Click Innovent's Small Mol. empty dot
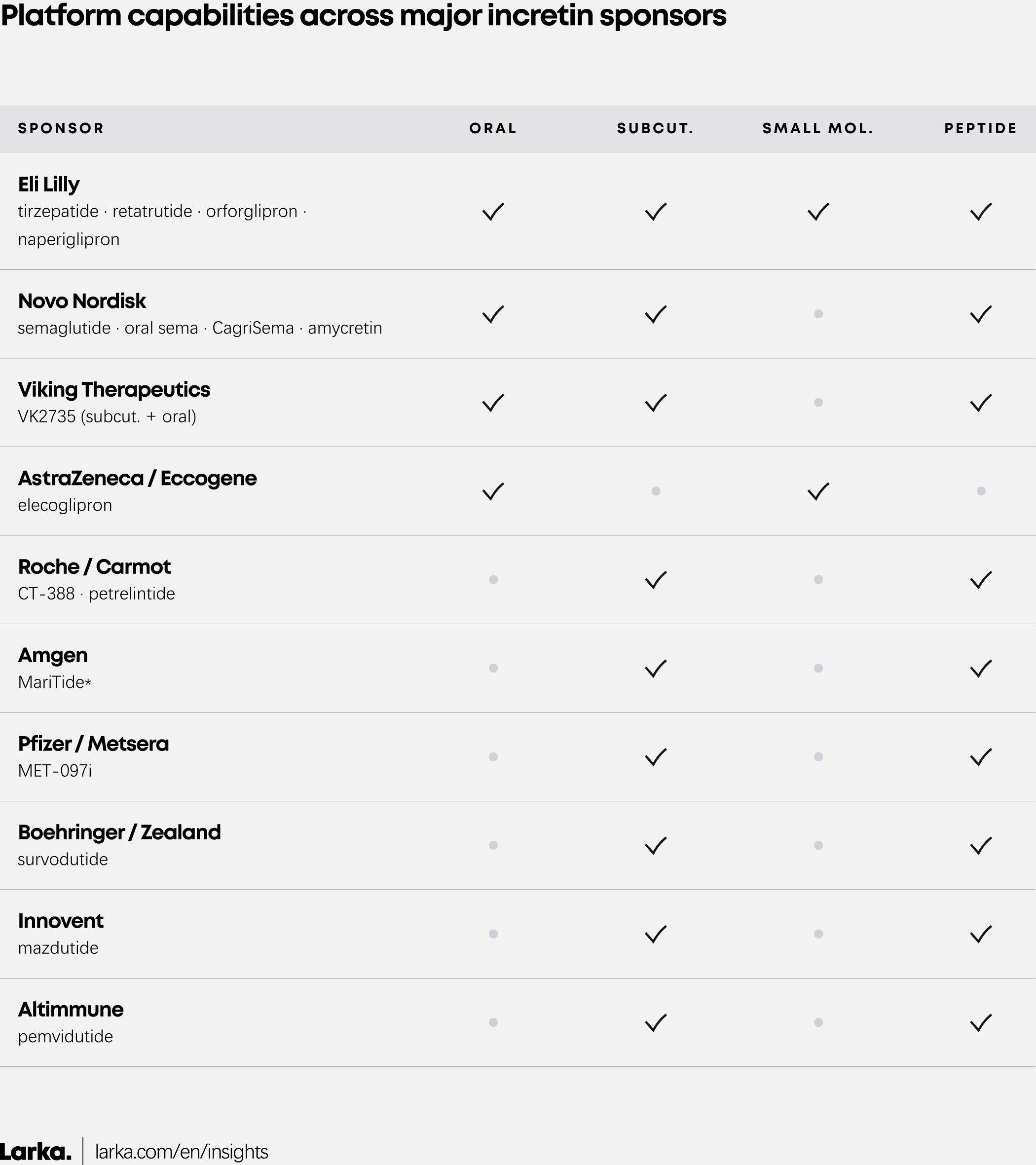Viewport: 1036px width, 1165px height. point(818,934)
